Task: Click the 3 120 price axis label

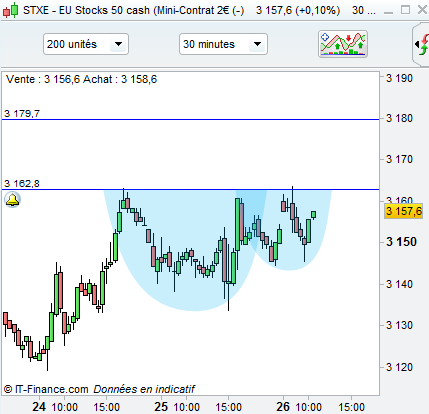Action: point(399,367)
